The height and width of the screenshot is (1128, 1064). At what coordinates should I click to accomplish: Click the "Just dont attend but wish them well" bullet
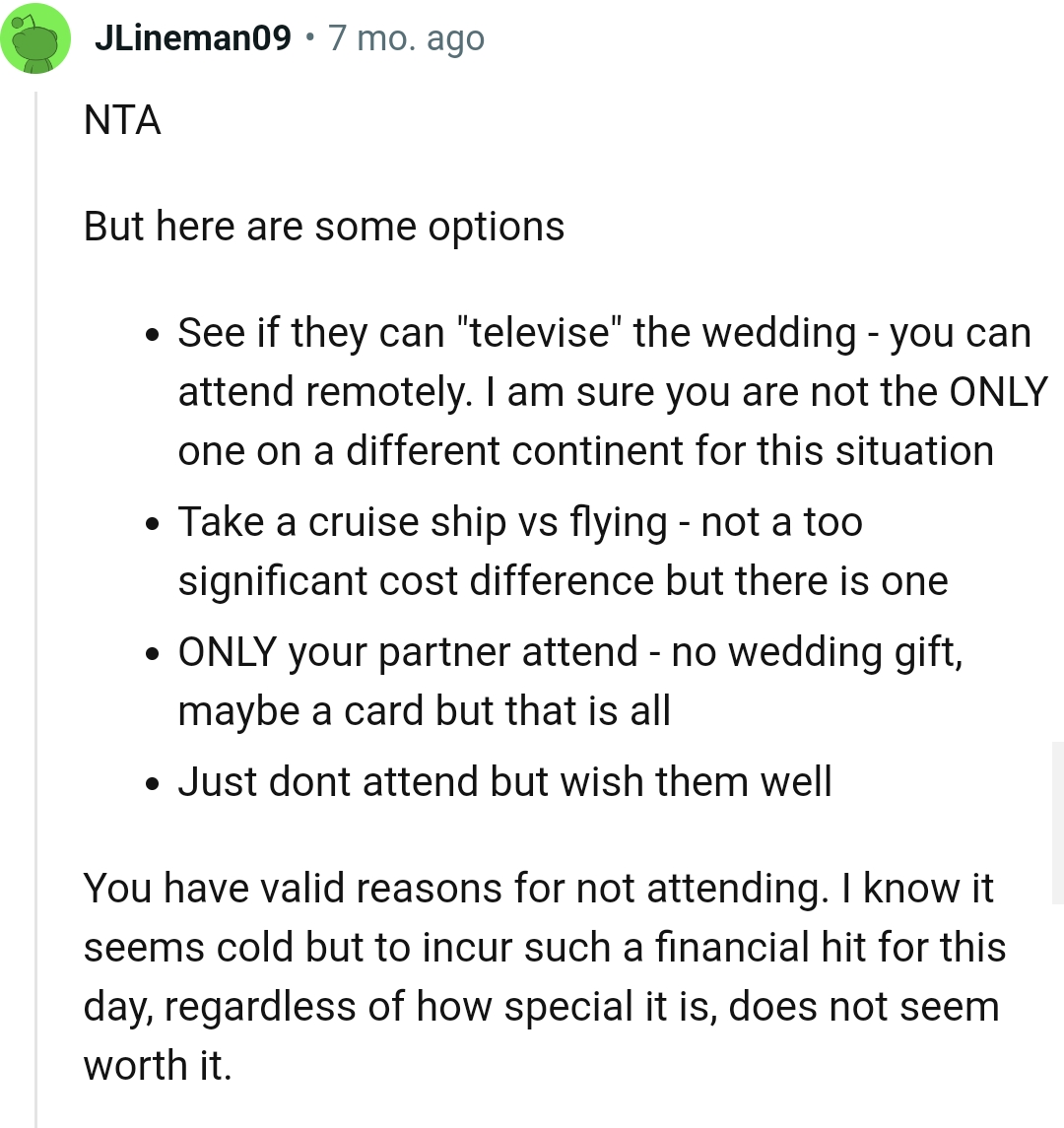(x=504, y=782)
